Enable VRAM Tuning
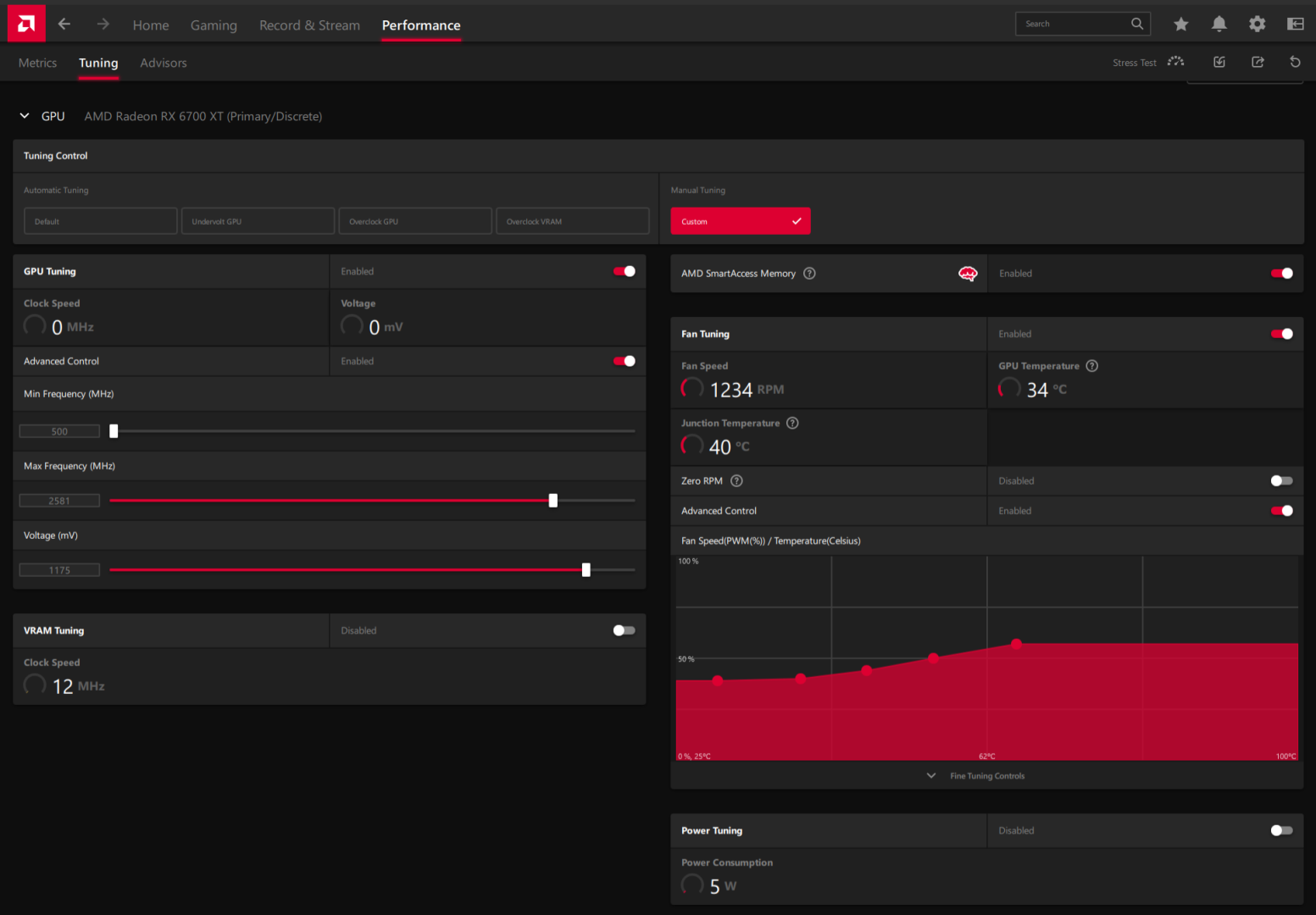This screenshot has width=1316, height=915. point(625,630)
